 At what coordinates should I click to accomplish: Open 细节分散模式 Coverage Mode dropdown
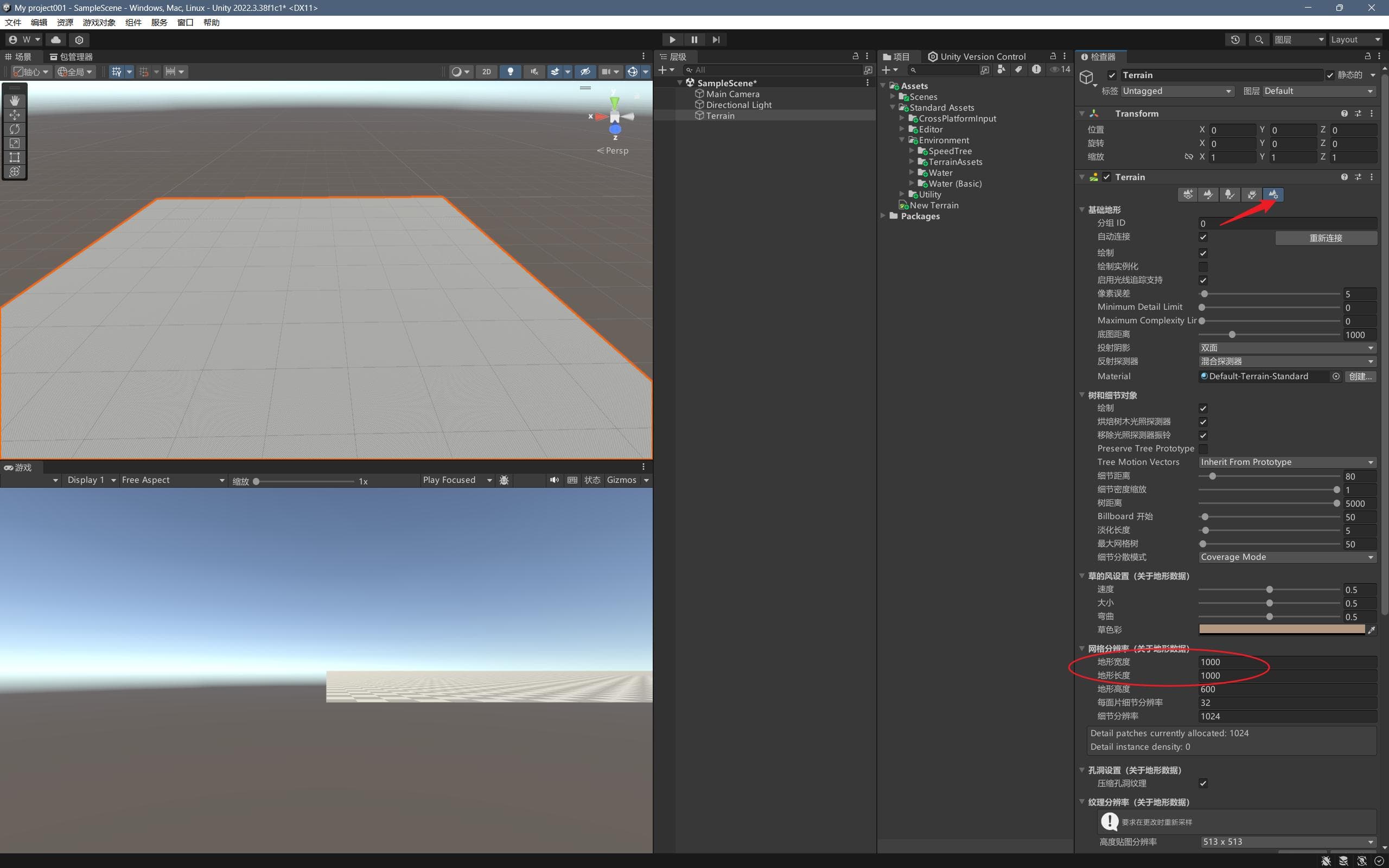(x=1288, y=558)
